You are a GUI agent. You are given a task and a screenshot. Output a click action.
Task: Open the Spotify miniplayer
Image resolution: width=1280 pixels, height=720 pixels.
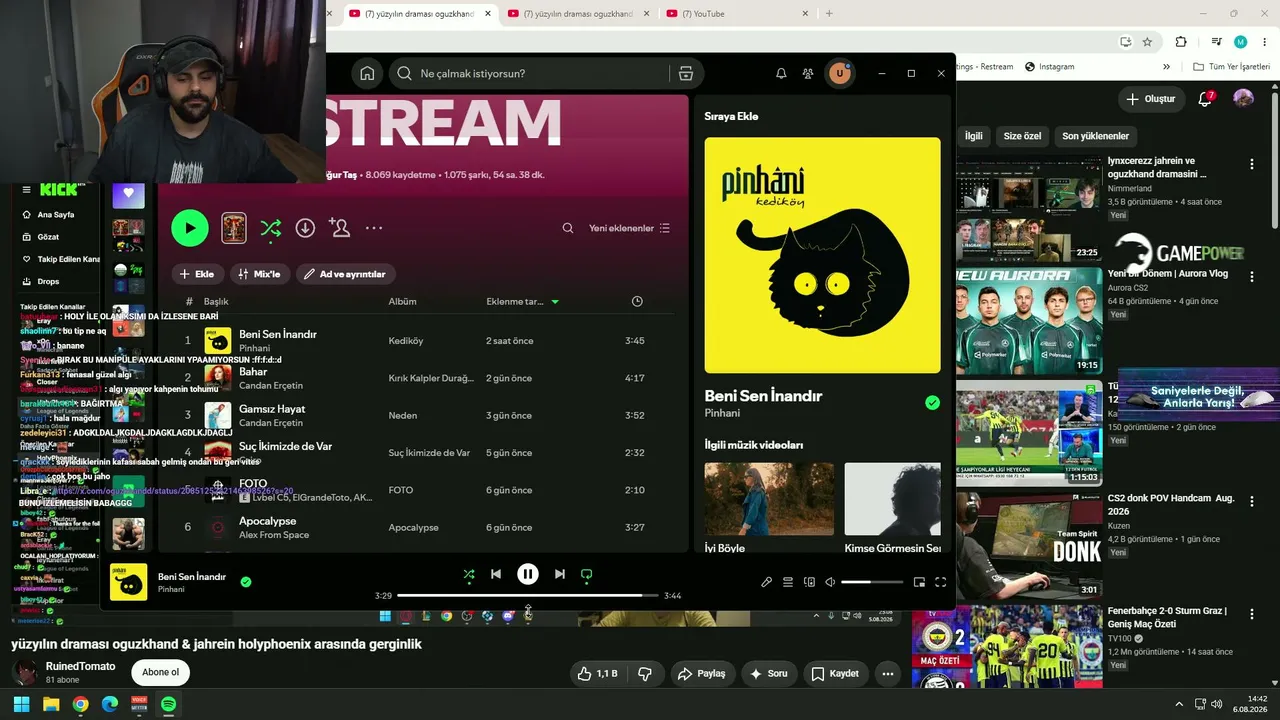point(919,582)
